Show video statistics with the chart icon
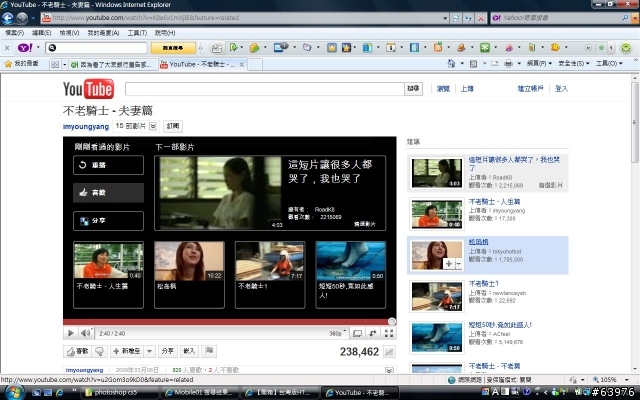The width and height of the screenshot is (640, 400). coord(389,351)
